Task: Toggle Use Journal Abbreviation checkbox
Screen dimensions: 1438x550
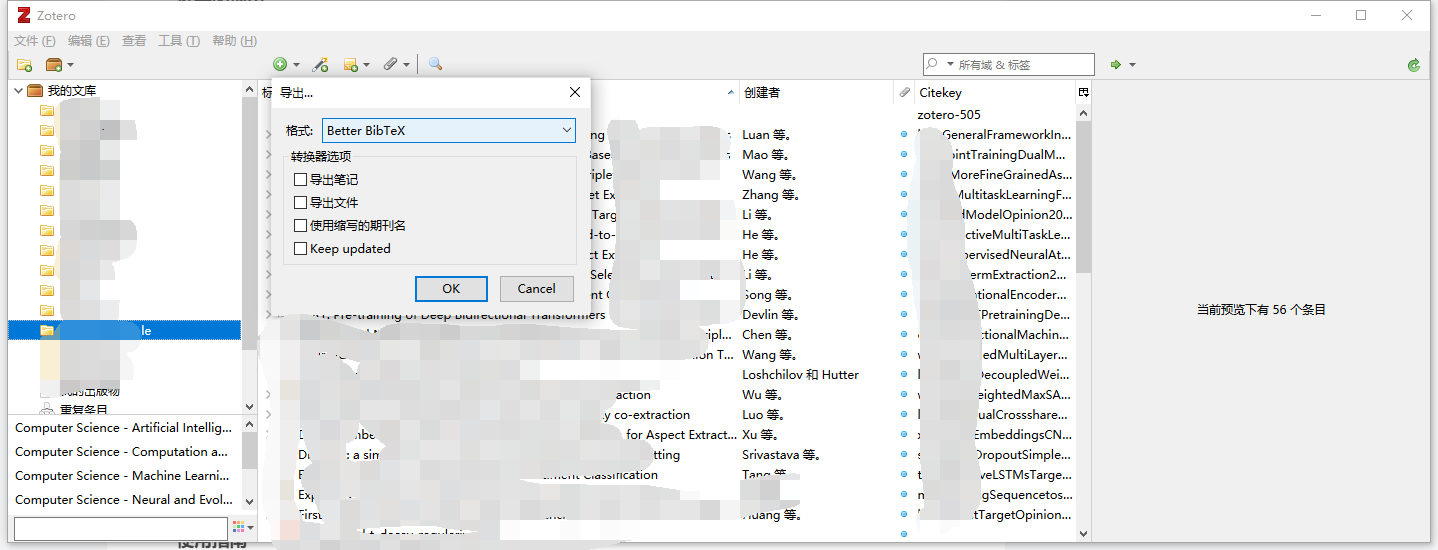Action: [x=301, y=226]
